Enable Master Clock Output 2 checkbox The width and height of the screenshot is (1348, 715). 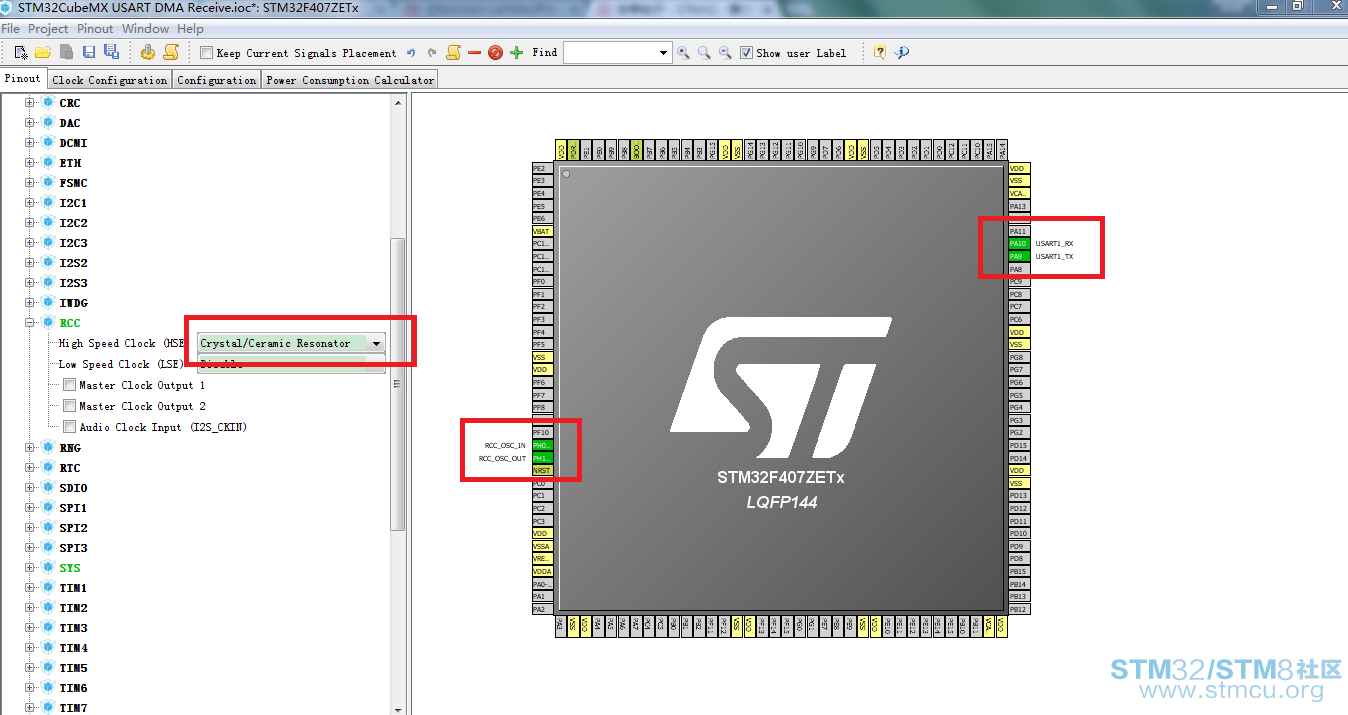(69, 406)
